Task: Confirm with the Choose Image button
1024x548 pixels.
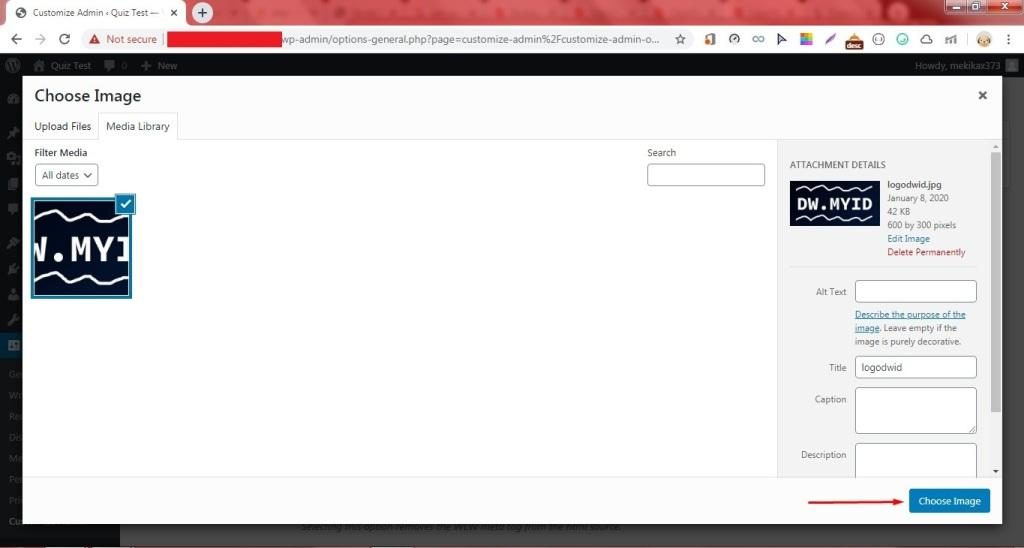Action: point(950,501)
